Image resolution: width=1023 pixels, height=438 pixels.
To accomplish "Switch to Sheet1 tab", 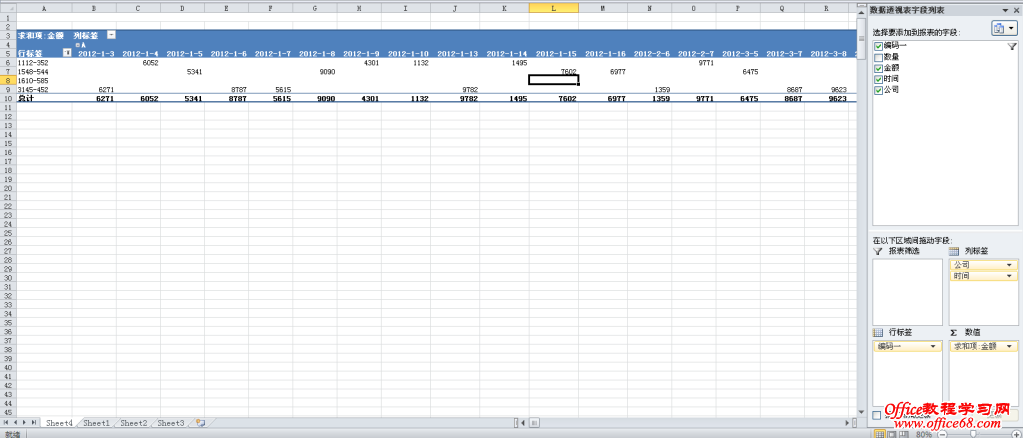I will [x=97, y=423].
